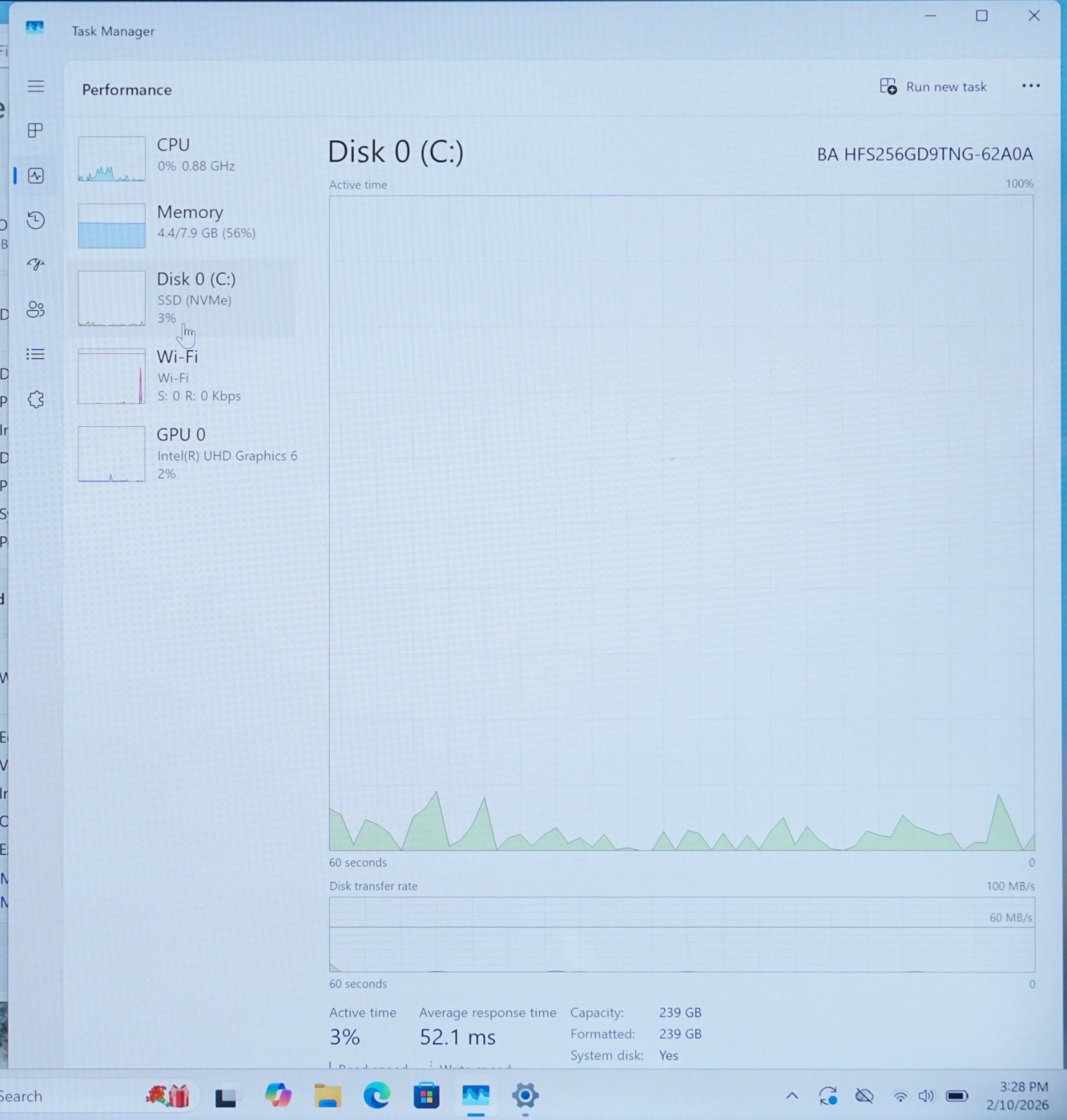Click the disk model BA HFS256GD9TNG-62A0A text
Screen dimensions: 1067x1120
pos(925,154)
